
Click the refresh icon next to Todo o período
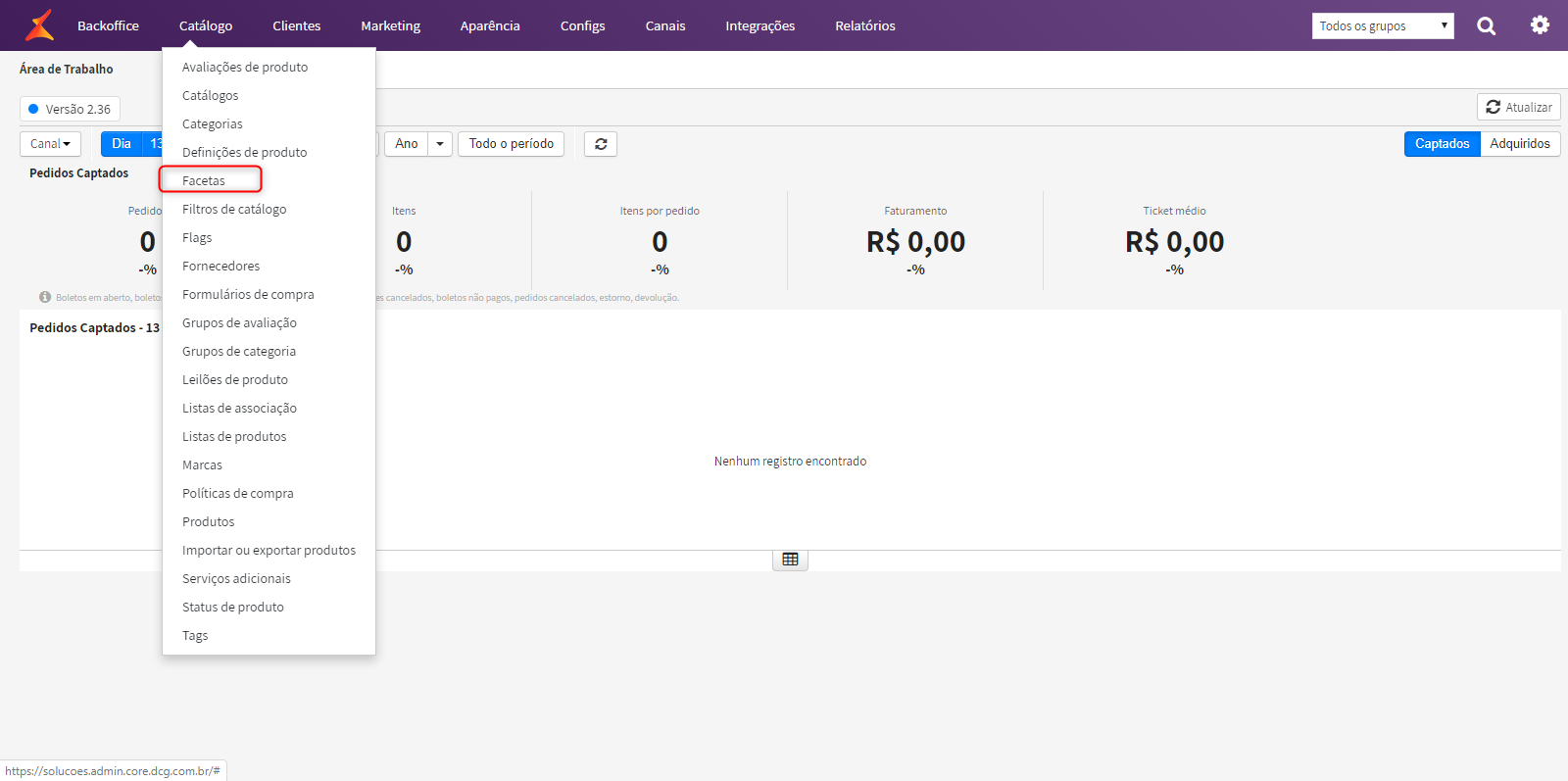[x=601, y=144]
